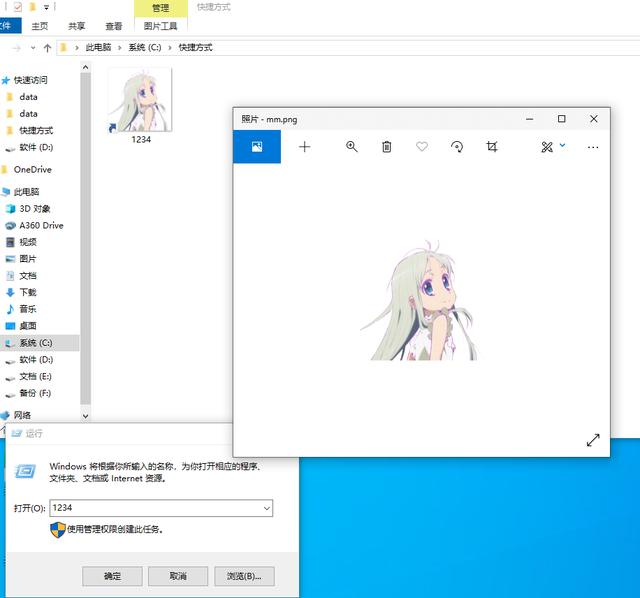Open the 主页 ribbon tab

point(40,26)
